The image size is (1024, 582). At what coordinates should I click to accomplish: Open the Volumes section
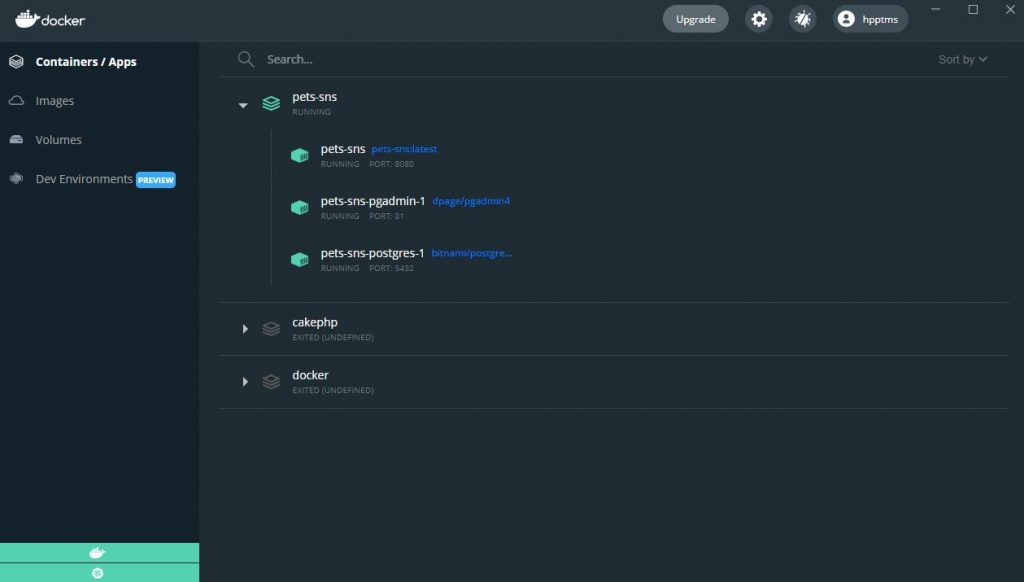(58, 140)
